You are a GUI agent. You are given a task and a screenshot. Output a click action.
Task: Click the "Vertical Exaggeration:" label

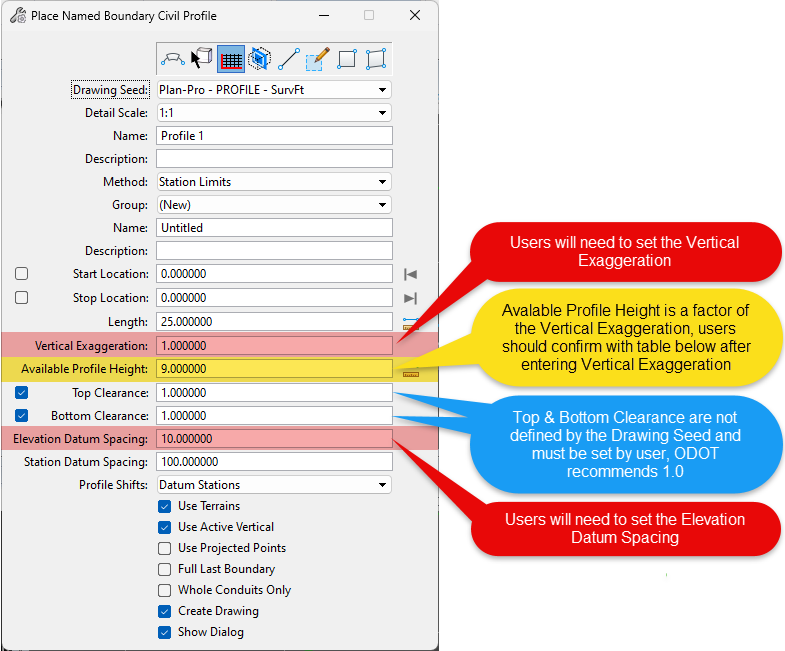[x=91, y=346]
